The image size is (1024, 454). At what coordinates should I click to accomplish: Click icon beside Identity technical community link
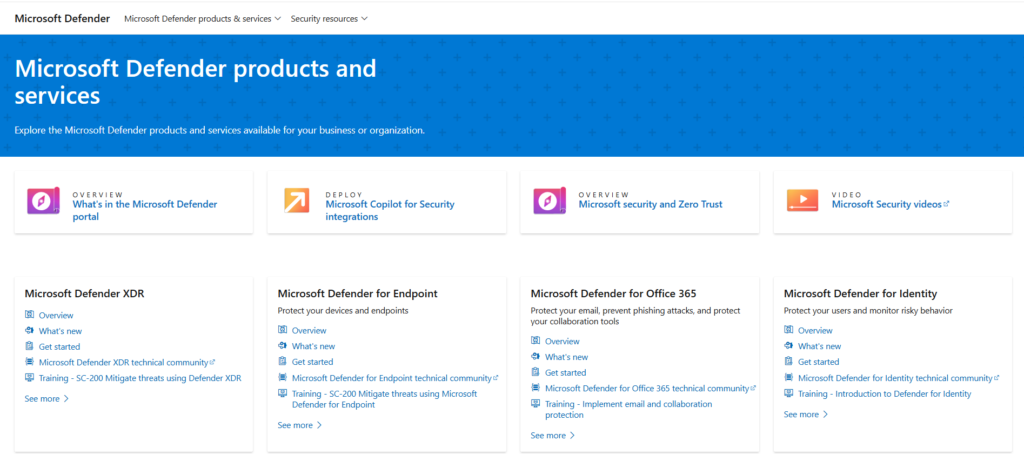pos(788,378)
